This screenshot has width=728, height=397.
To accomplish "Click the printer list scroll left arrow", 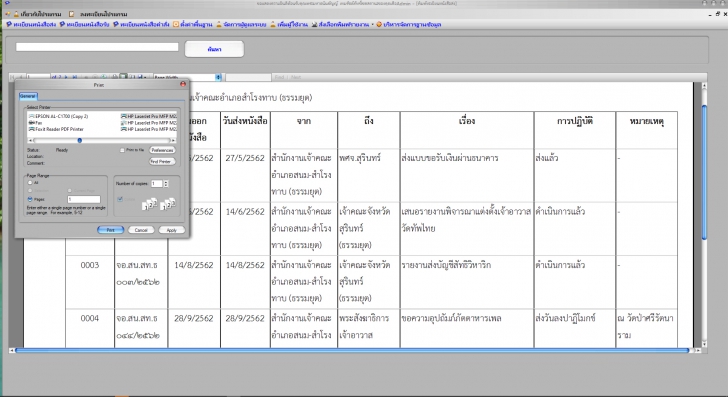I will (30, 140).
